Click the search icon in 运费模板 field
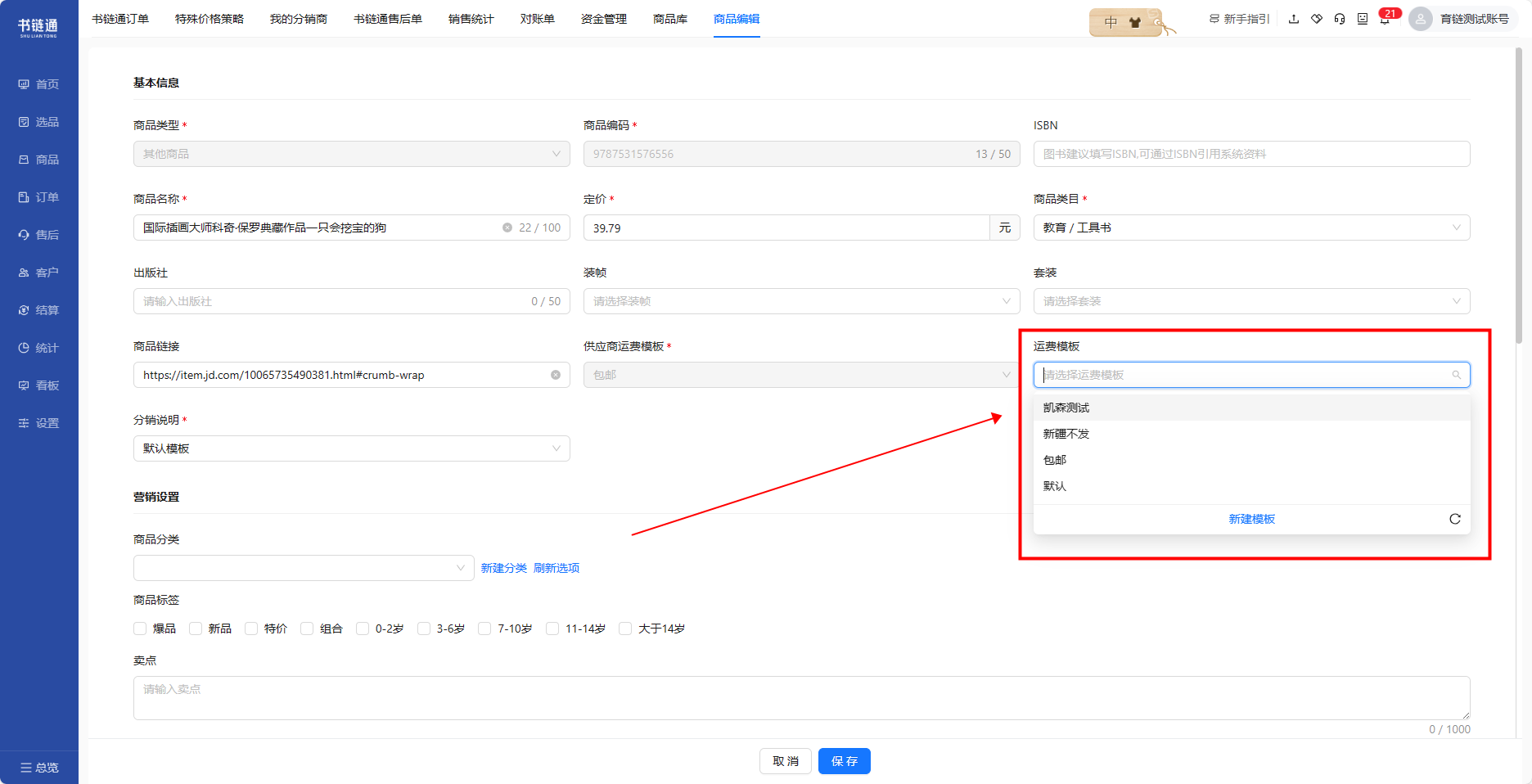 [1457, 375]
